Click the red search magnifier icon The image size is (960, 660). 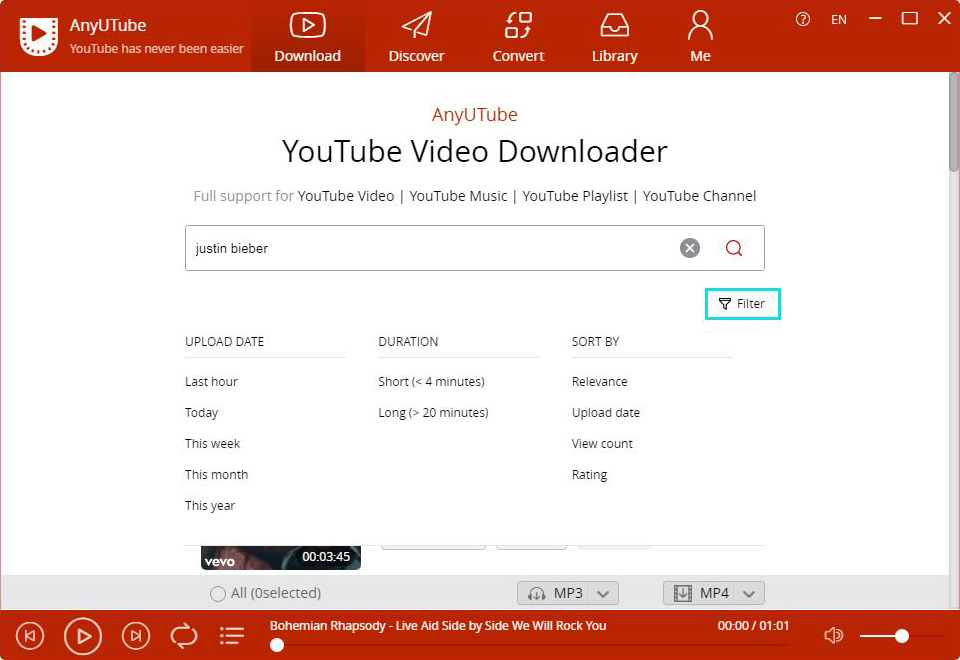click(733, 248)
